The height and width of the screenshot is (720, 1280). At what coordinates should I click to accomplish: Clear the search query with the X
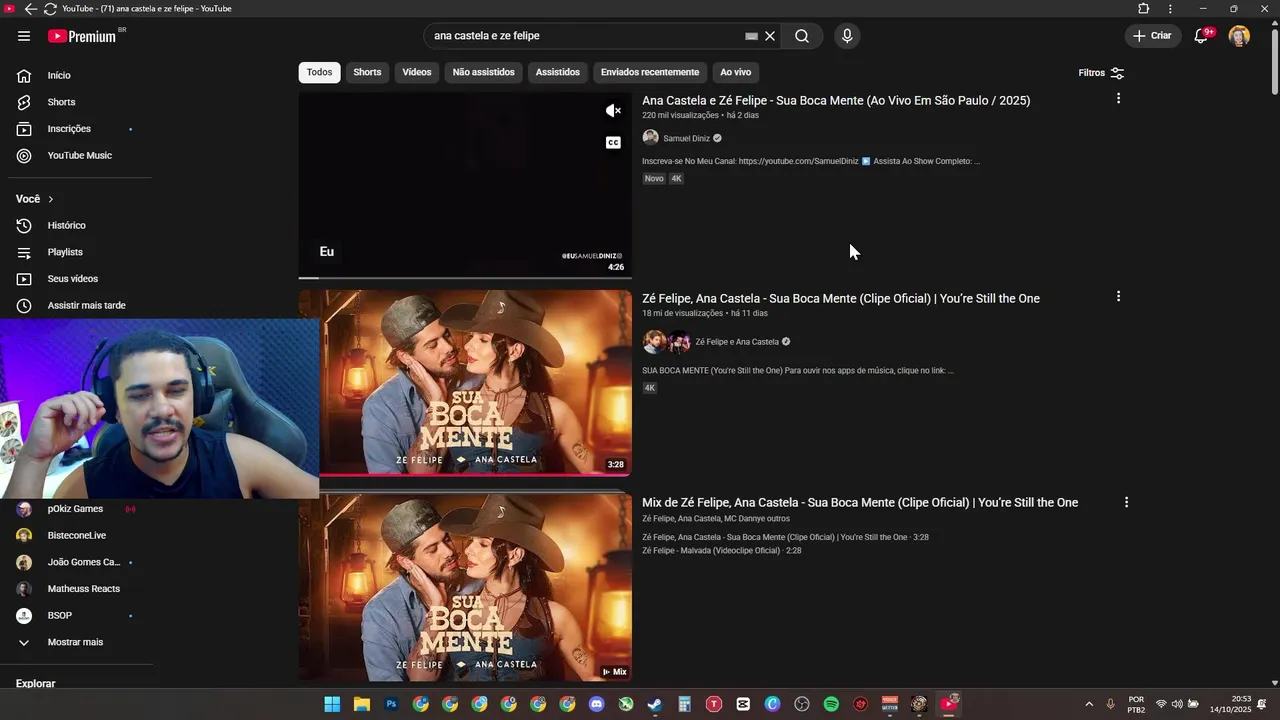click(x=770, y=36)
